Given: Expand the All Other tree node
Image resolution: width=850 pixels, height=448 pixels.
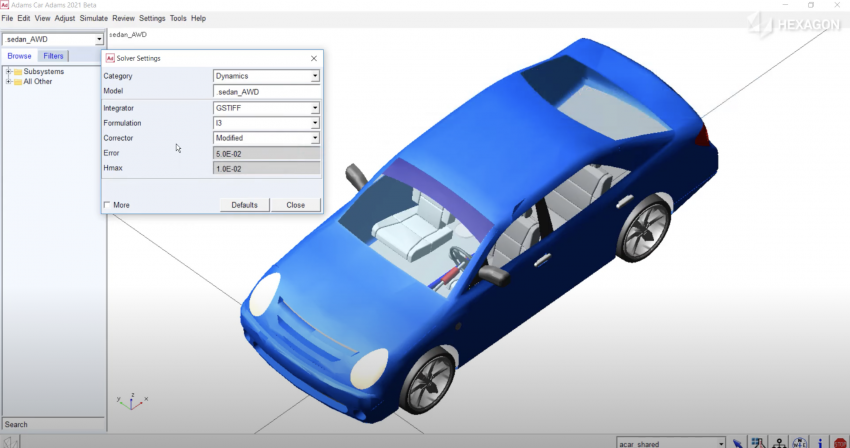Looking at the screenshot, I should pyautogui.click(x=8, y=81).
